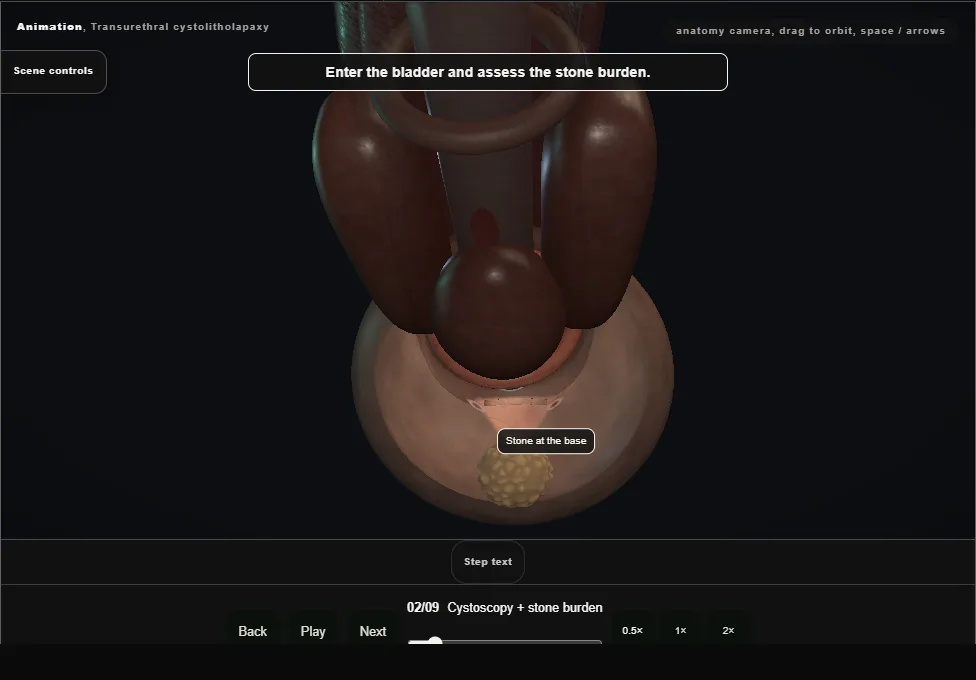Click the '02/09 Cystoscopy + stone burden' step title
The image size is (976, 680).
(x=504, y=607)
